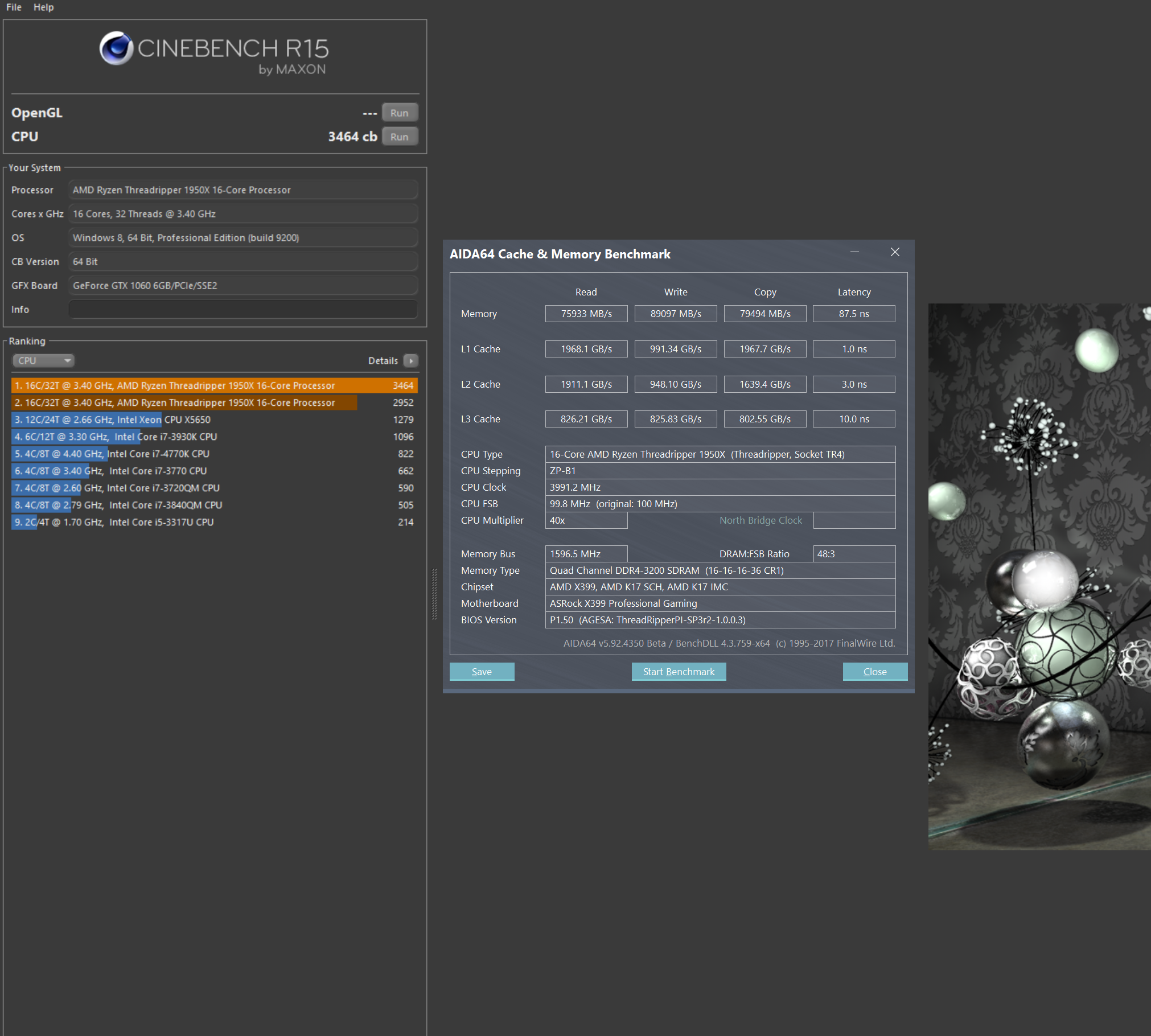Save the AIDA64 benchmark results
Screen dimensions: 1151x1036
click(x=482, y=672)
